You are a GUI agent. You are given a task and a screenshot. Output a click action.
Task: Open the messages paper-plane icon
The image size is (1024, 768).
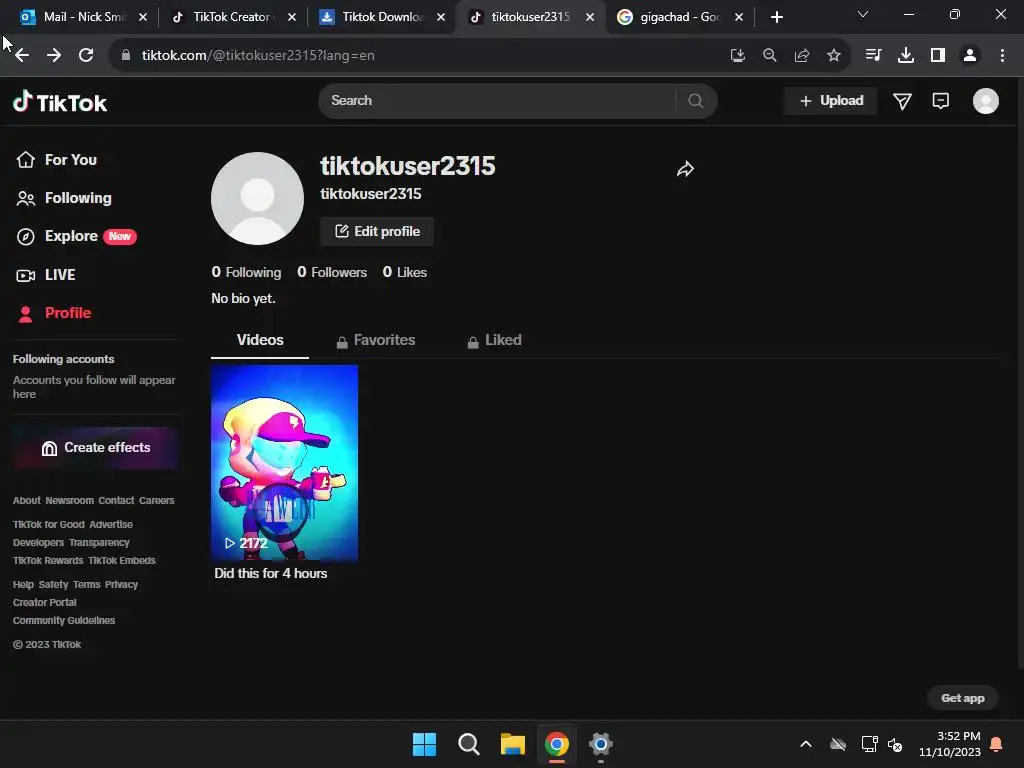click(902, 101)
